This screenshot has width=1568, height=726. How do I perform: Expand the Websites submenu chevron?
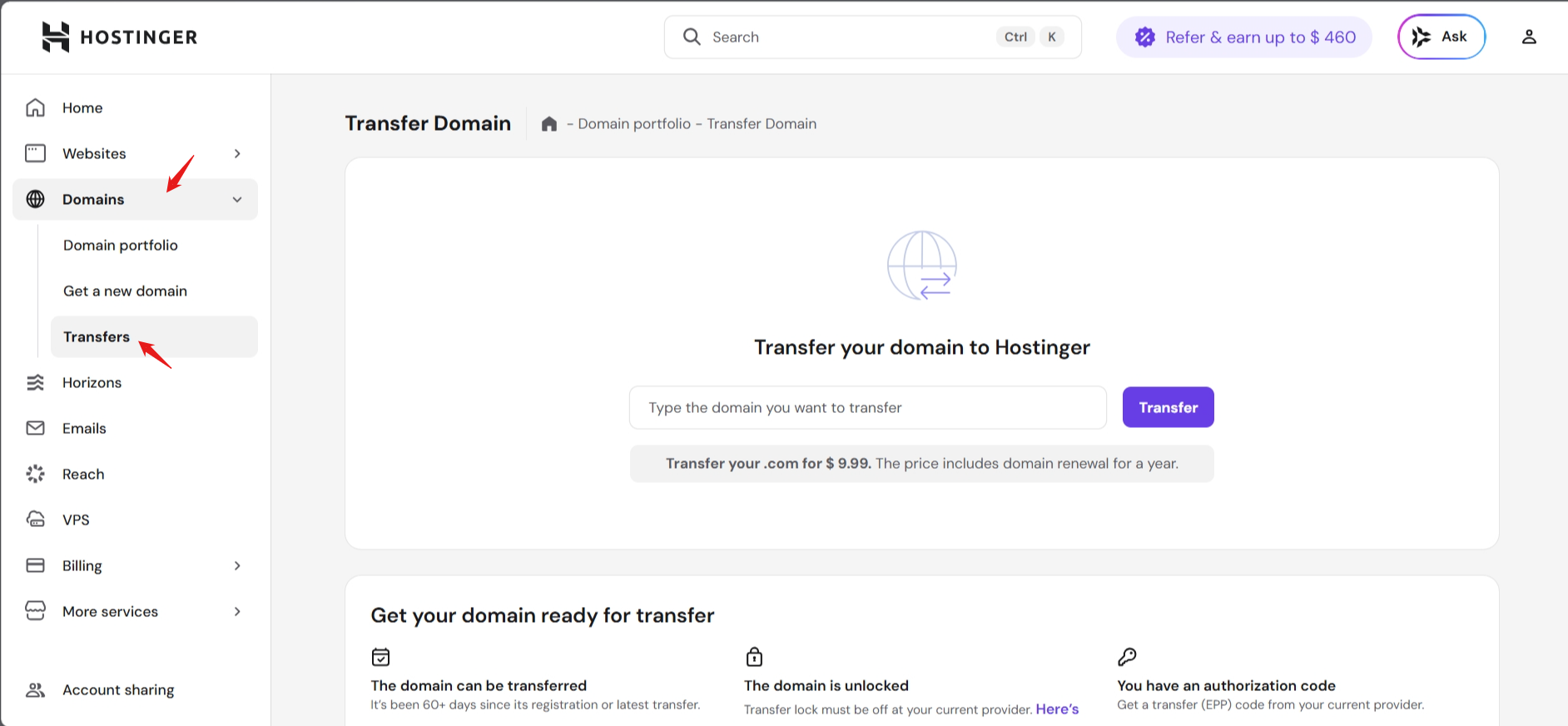click(x=237, y=153)
